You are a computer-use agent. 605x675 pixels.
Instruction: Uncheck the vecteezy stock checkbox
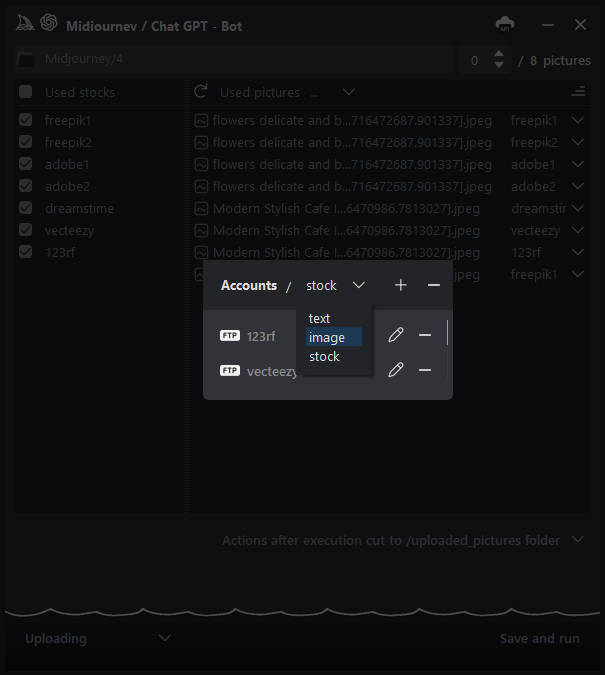tap(25, 229)
